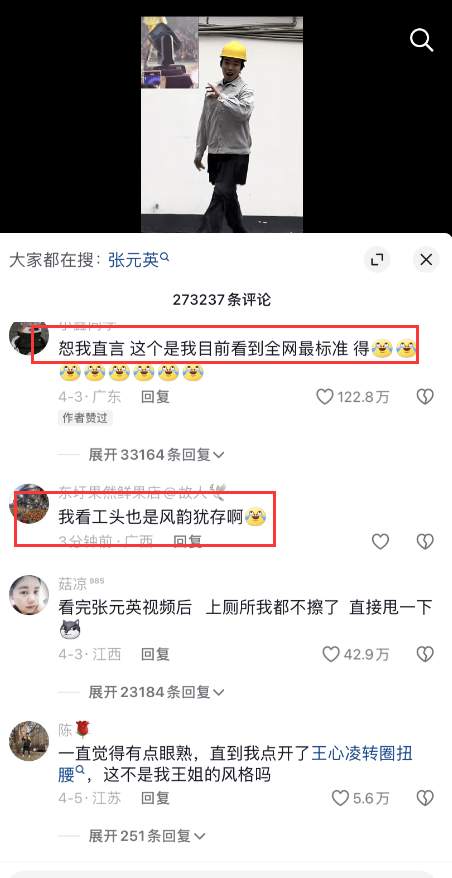This screenshot has height=878, width=452.
Task: Like the 风韵犹存 comment
Action: coord(380,541)
